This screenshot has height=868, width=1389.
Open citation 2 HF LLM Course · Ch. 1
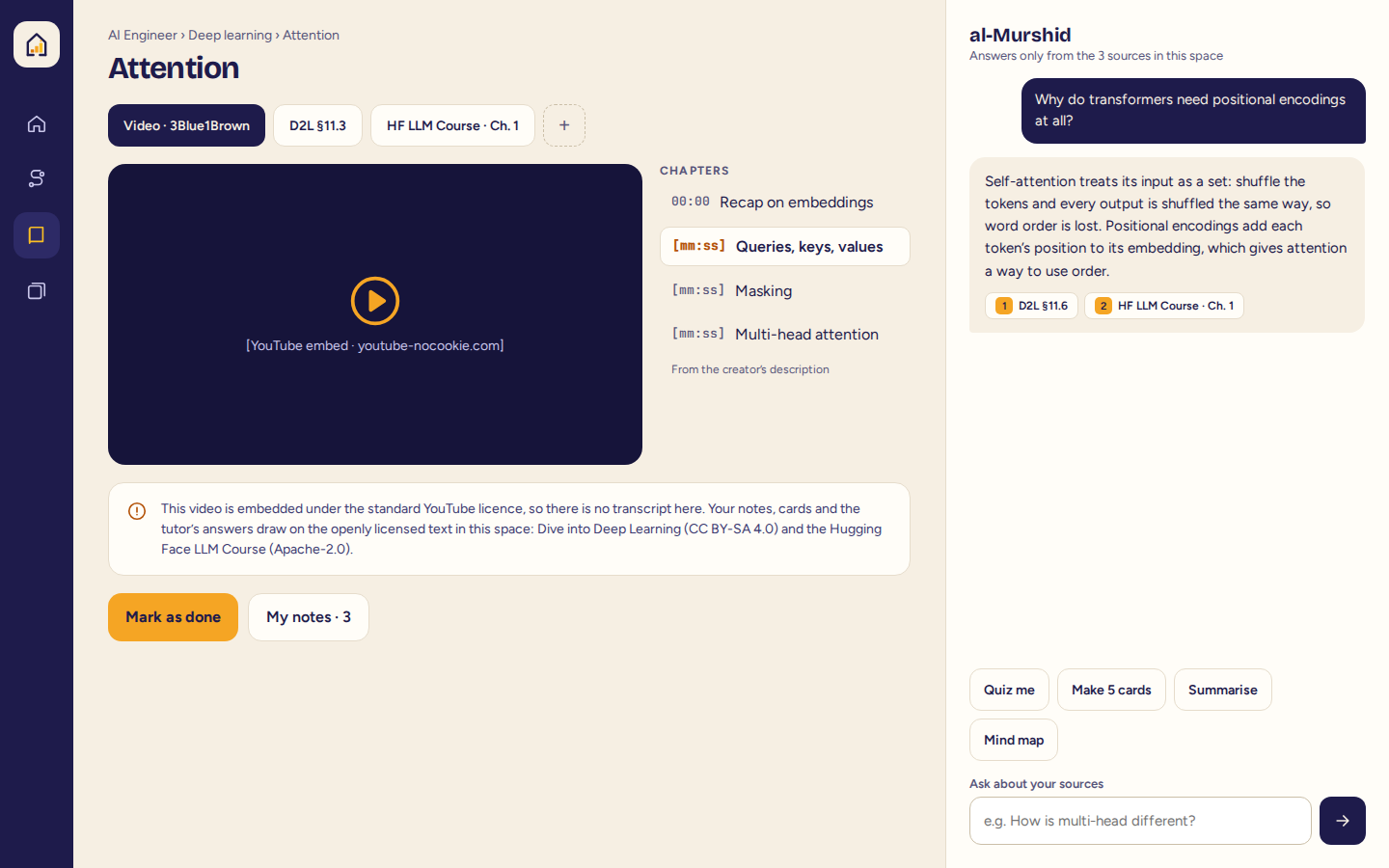(1164, 306)
